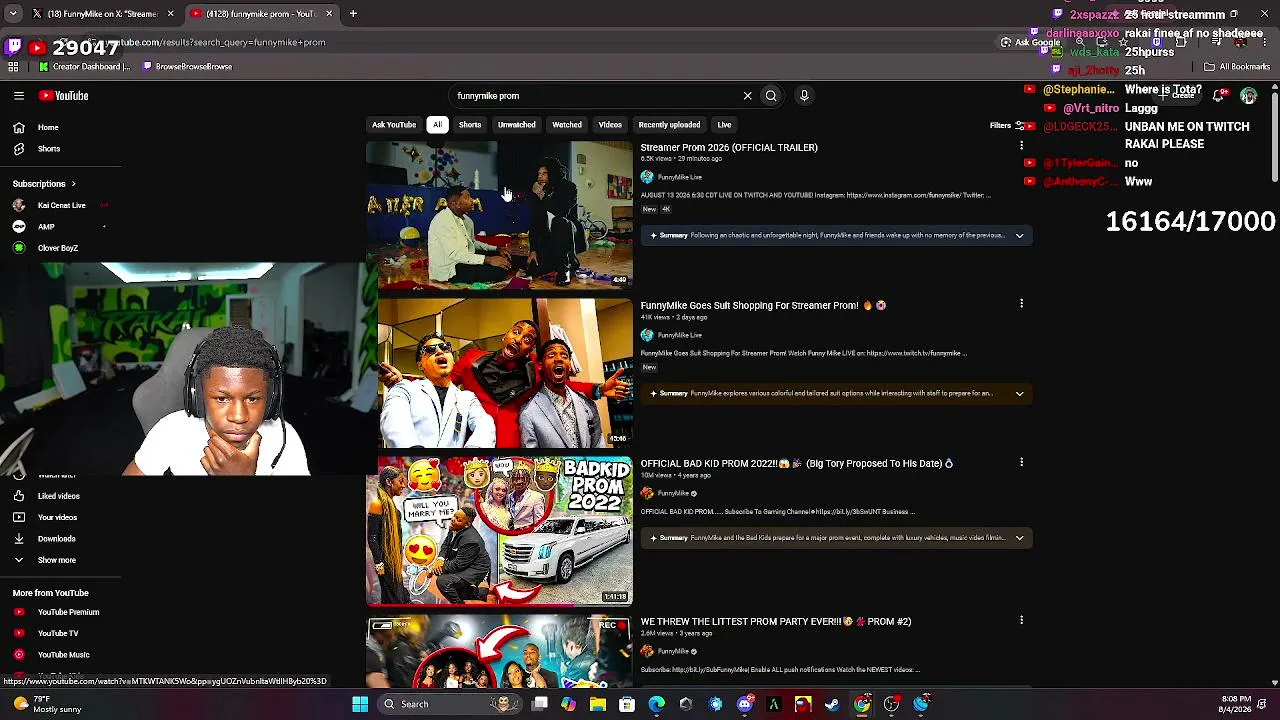This screenshot has height=720, width=1280.
Task: Clear the search query with the X
Action: click(747, 96)
